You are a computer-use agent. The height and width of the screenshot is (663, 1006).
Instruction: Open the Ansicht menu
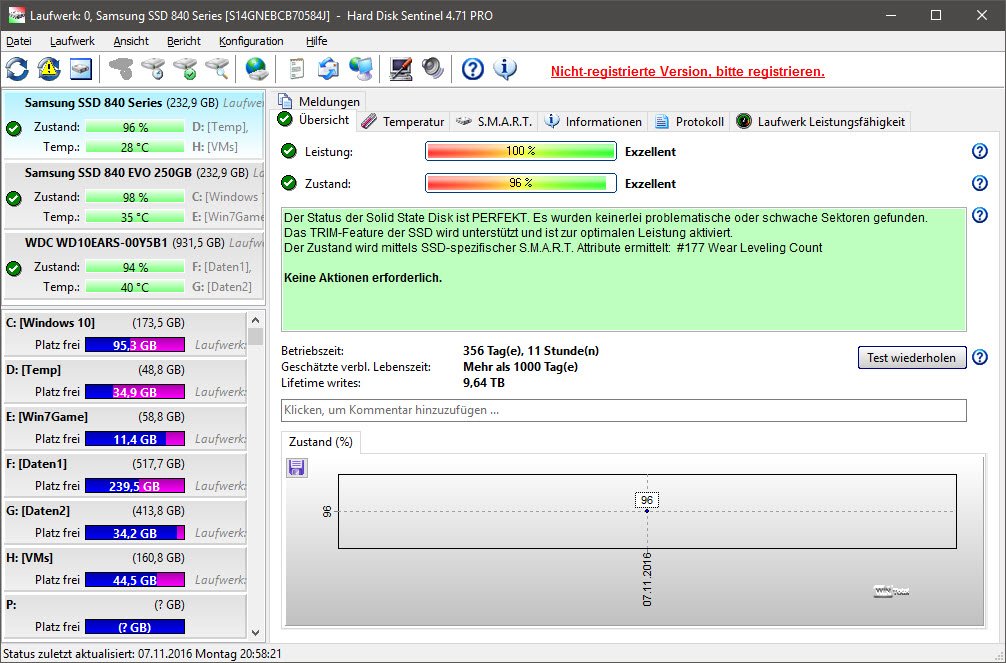(131, 41)
